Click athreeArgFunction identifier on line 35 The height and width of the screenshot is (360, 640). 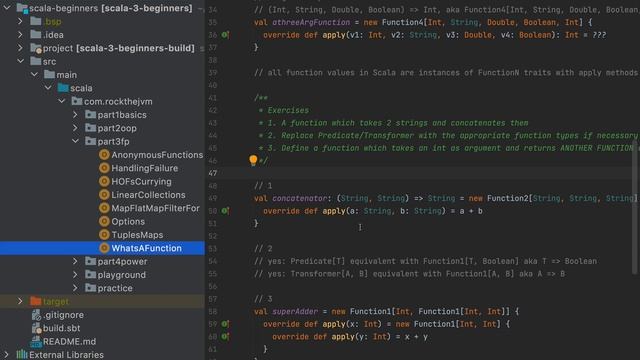(311, 22)
